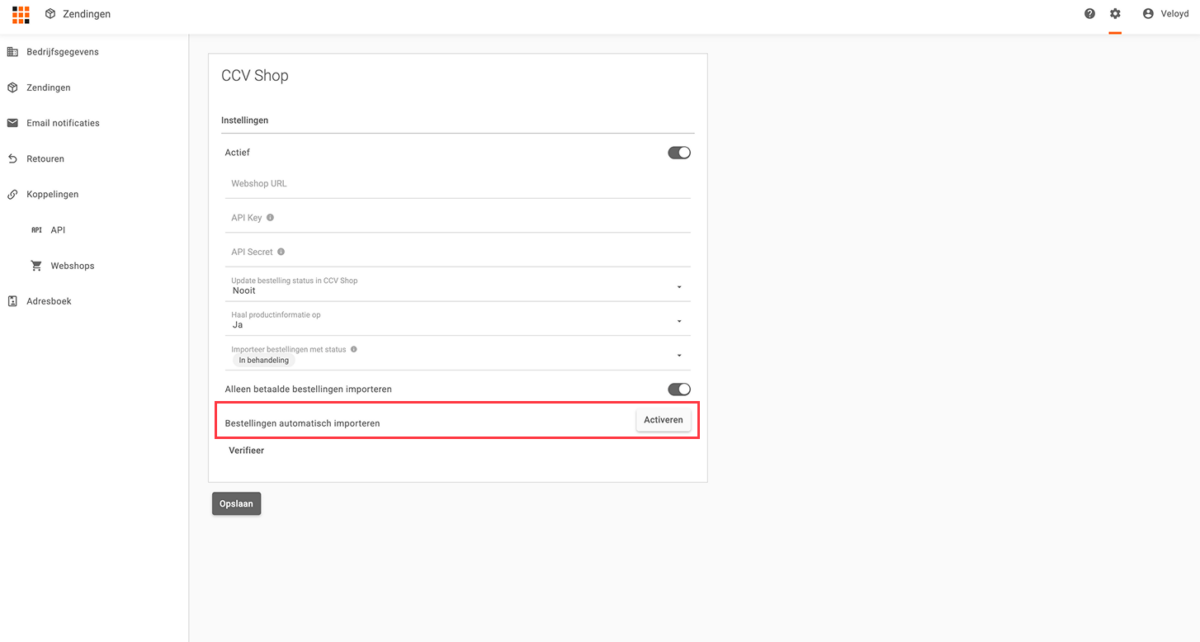Image resolution: width=1200 pixels, height=642 pixels.
Task: Open Haal productinformatie op dropdown
Action: tap(679, 321)
